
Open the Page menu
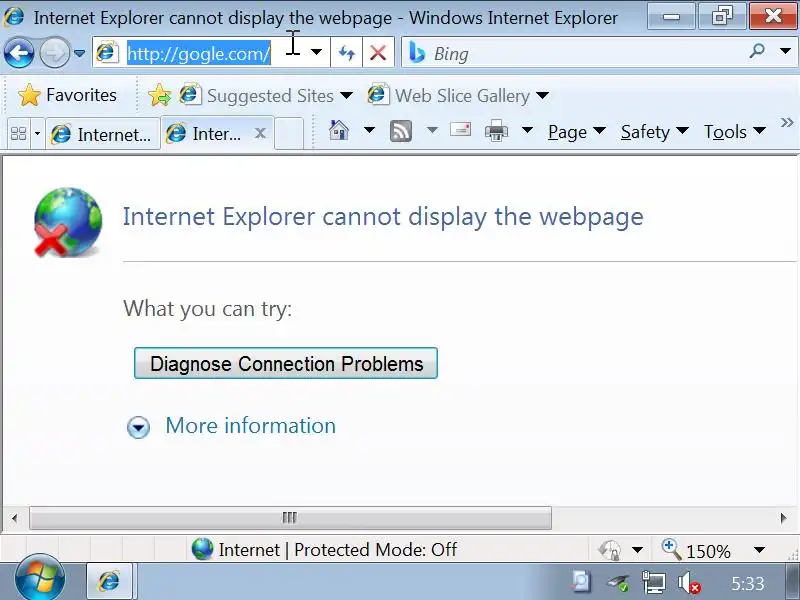coord(577,132)
